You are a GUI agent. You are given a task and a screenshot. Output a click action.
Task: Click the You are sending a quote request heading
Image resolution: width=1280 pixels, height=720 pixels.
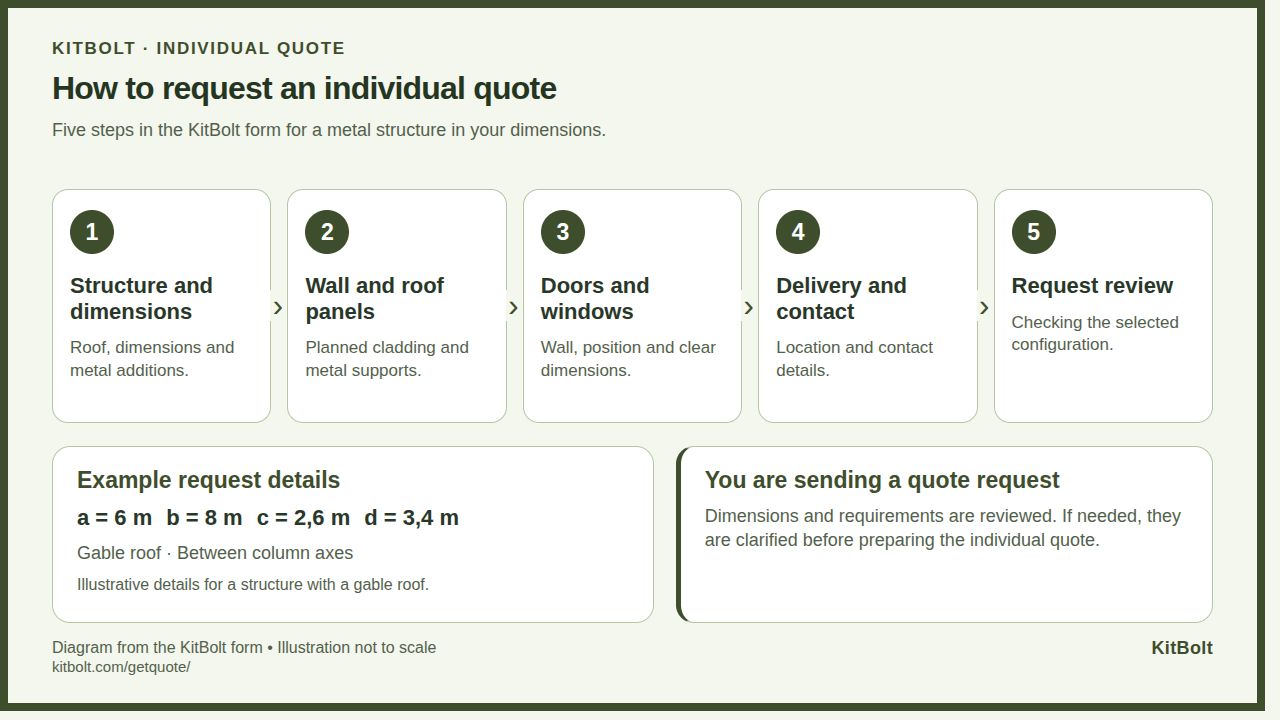(x=882, y=480)
